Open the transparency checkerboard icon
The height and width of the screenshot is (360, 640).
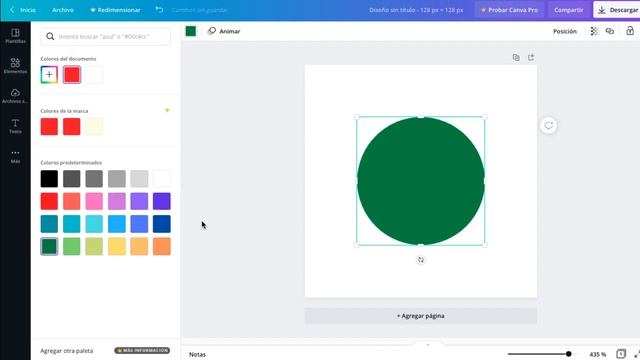pos(594,31)
